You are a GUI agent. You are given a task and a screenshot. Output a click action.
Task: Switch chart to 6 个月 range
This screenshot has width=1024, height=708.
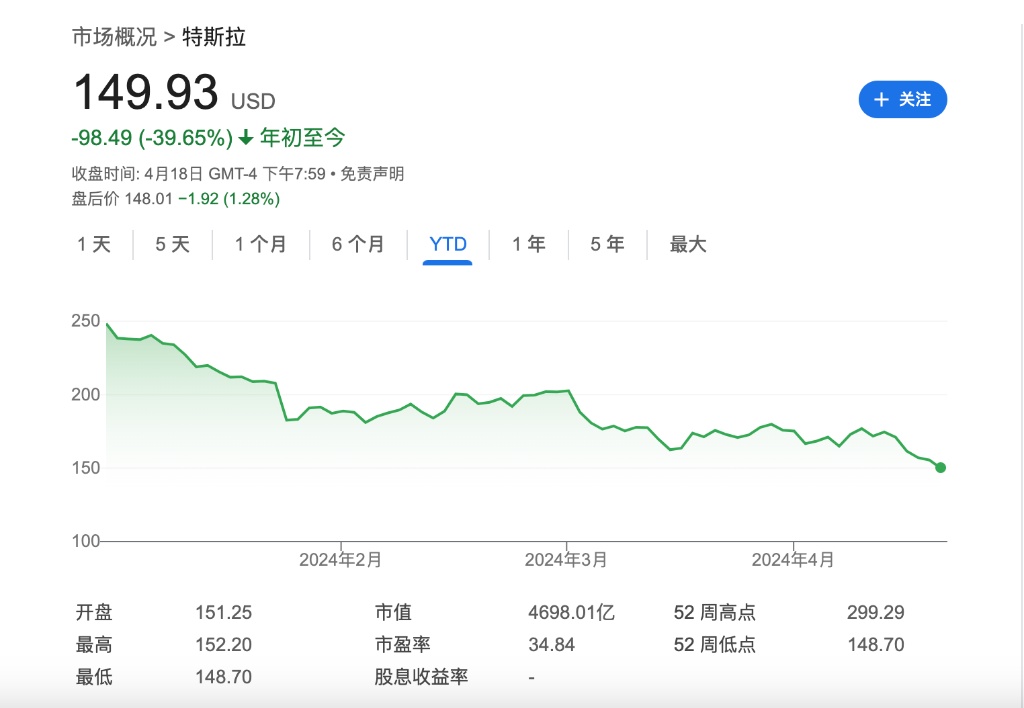pos(358,245)
